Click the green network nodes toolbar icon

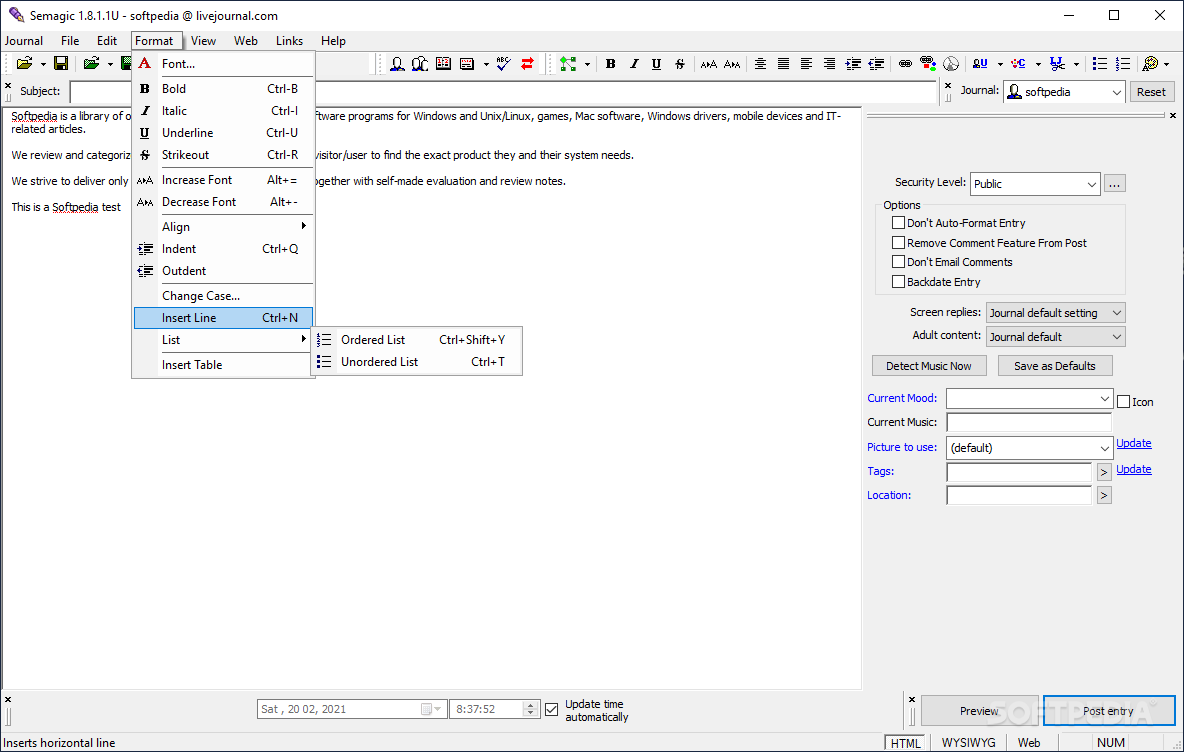pyautogui.click(x=568, y=64)
